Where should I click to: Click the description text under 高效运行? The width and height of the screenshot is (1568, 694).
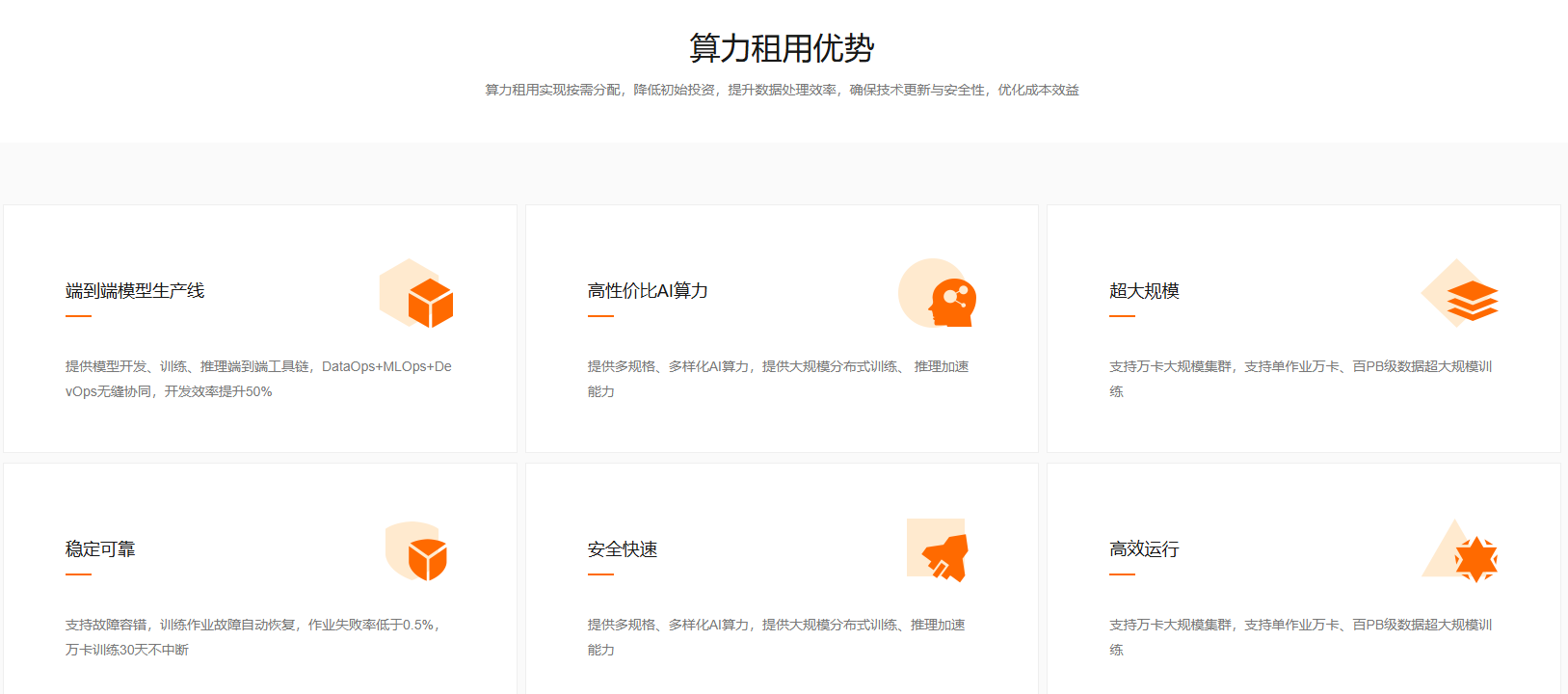pyautogui.click(x=1300, y=637)
